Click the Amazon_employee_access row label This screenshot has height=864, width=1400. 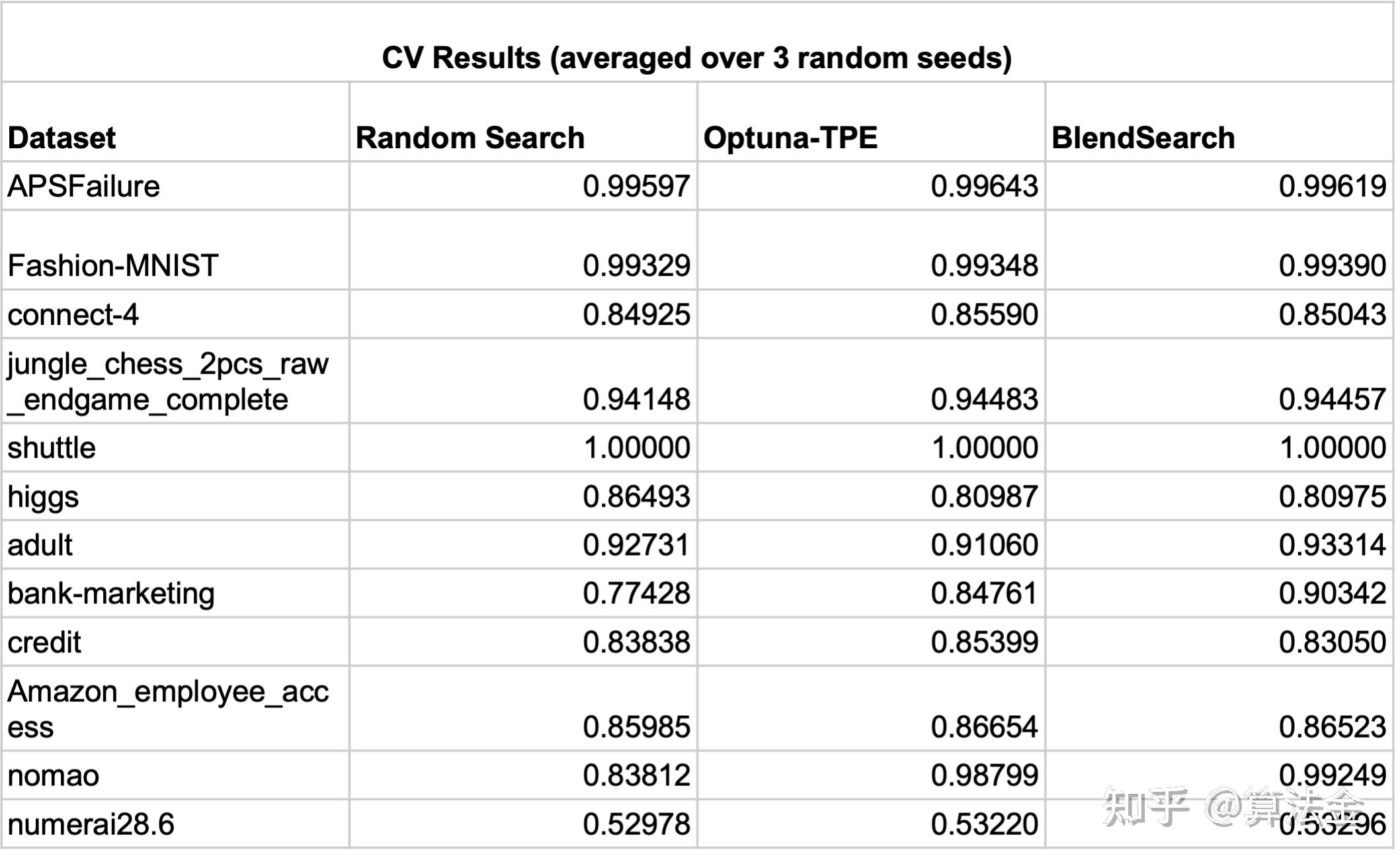pyautogui.click(x=168, y=709)
